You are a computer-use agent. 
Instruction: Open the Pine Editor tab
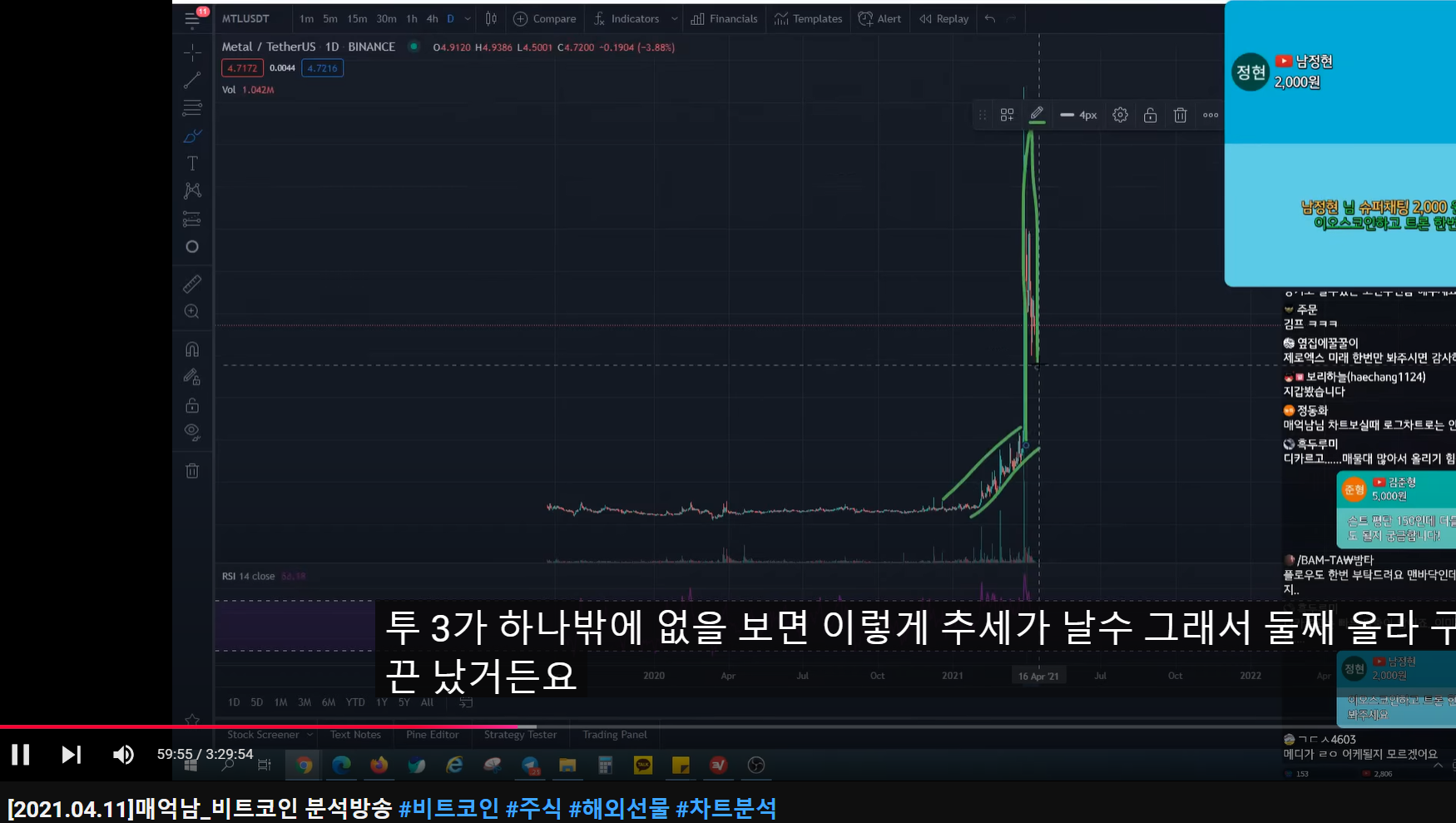(x=432, y=735)
